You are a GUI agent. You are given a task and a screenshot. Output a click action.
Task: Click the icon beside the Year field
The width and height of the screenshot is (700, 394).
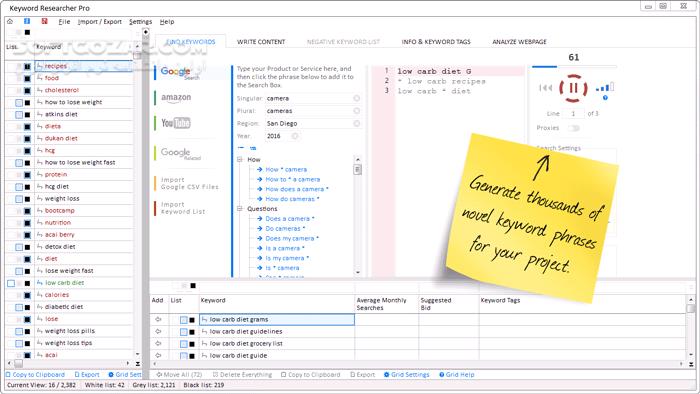295,136
